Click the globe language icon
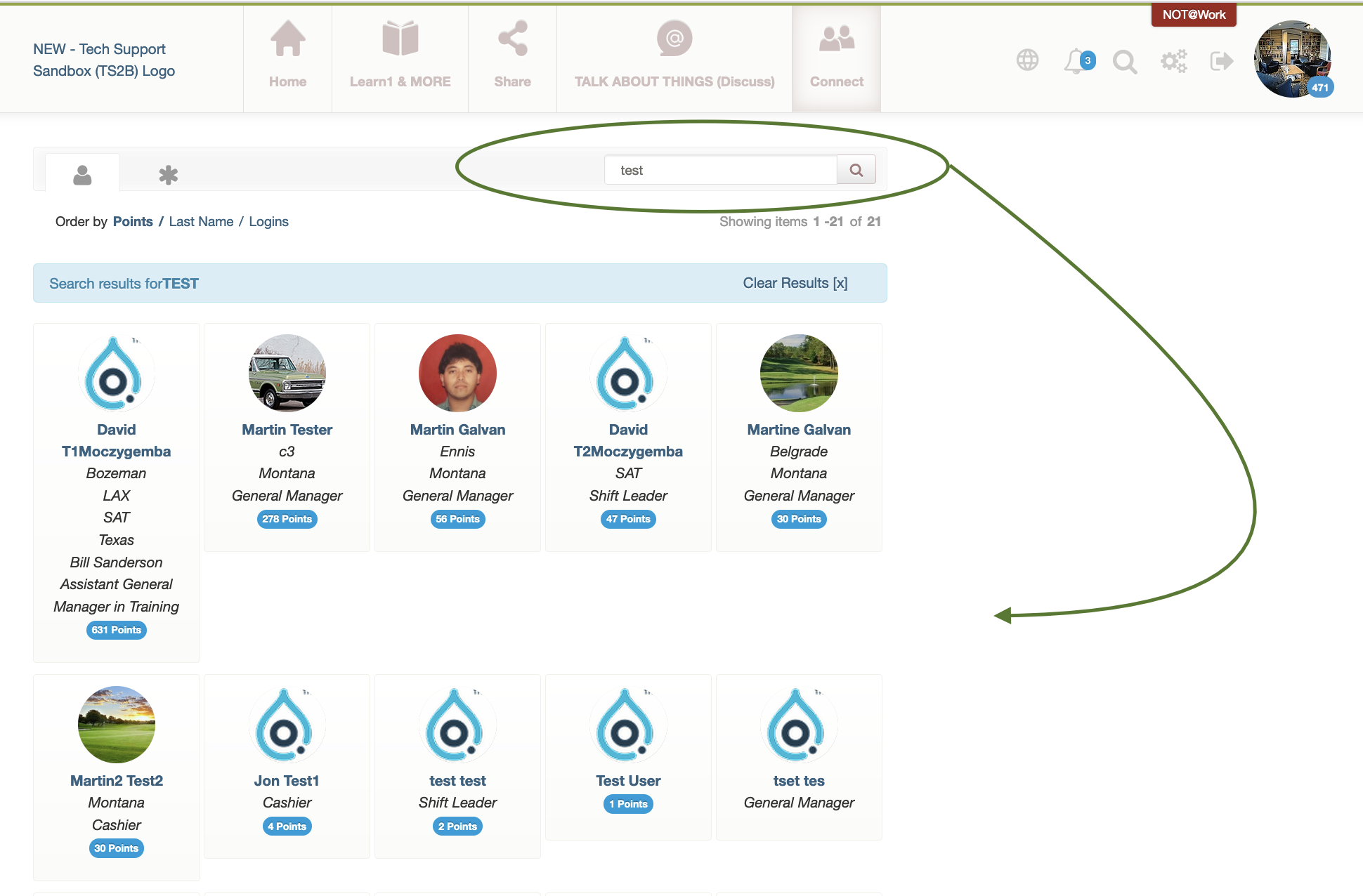Image resolution: width=1363 pixels, height=896 pixels. (x=1027, y=60)
